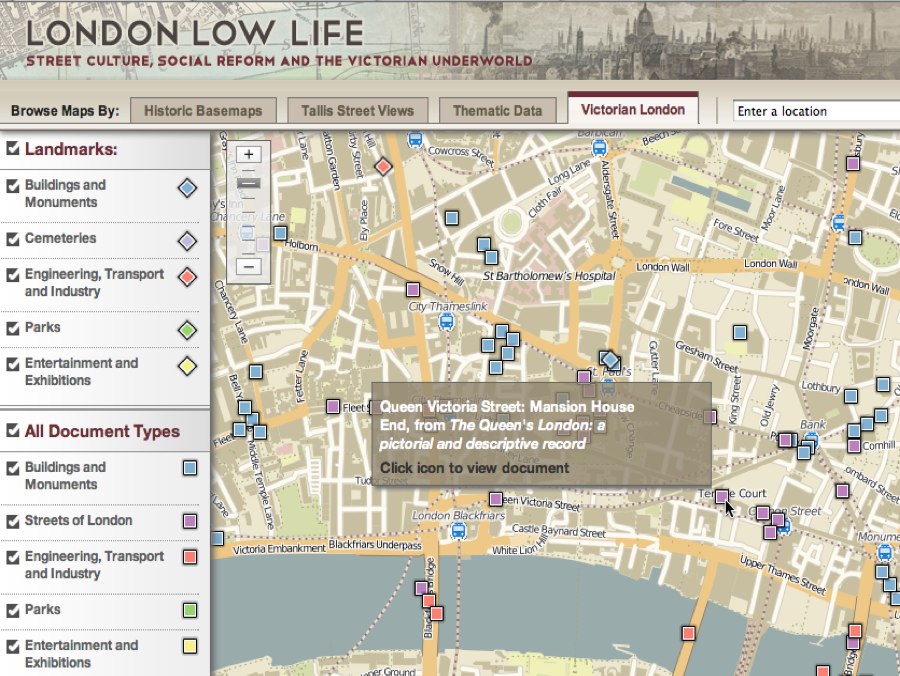Click purple marker on Queen Victoria Street

click(496, 499)
